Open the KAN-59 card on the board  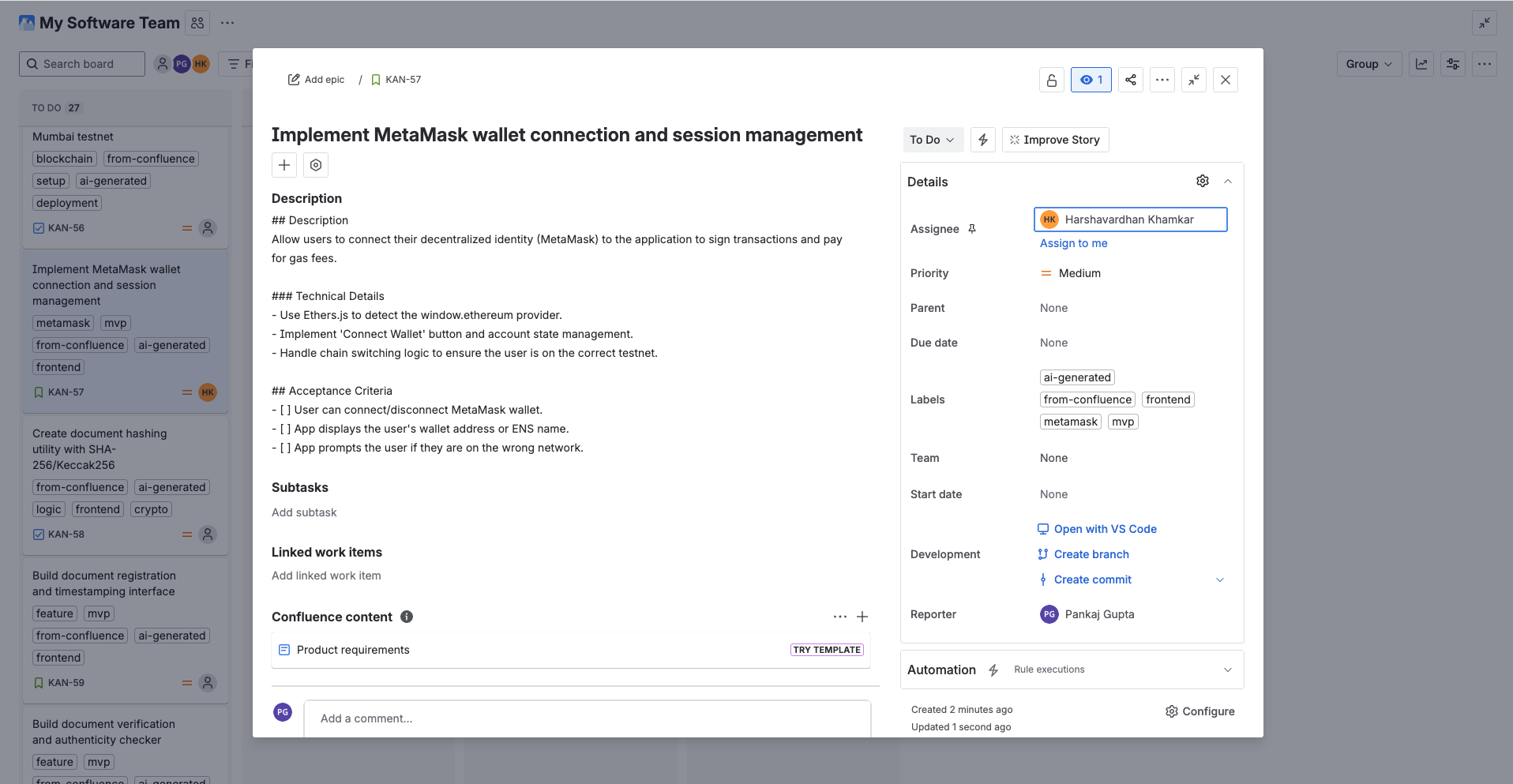126,631
